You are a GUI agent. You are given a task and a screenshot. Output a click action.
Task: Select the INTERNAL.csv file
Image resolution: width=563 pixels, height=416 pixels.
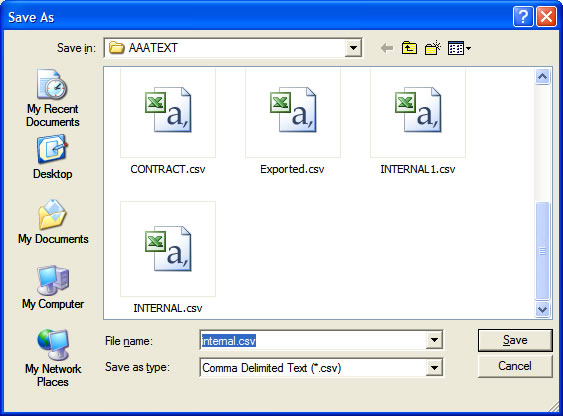[x=168, y=258]
